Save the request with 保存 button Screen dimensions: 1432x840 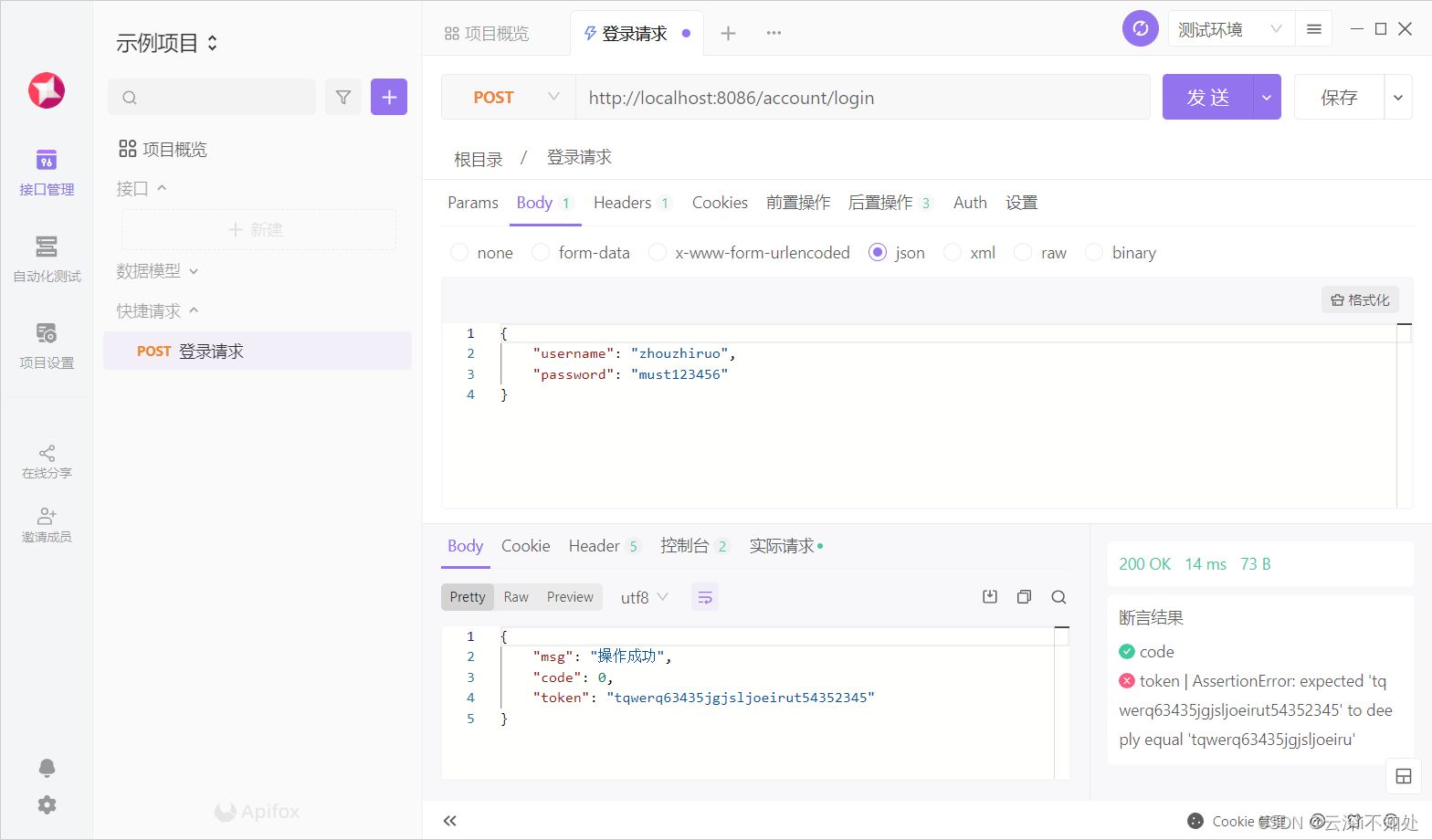(1340, 97)
